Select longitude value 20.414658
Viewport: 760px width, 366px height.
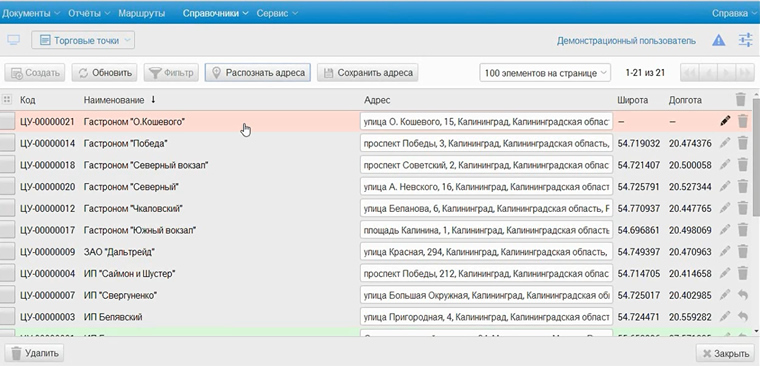coord(690,274)
